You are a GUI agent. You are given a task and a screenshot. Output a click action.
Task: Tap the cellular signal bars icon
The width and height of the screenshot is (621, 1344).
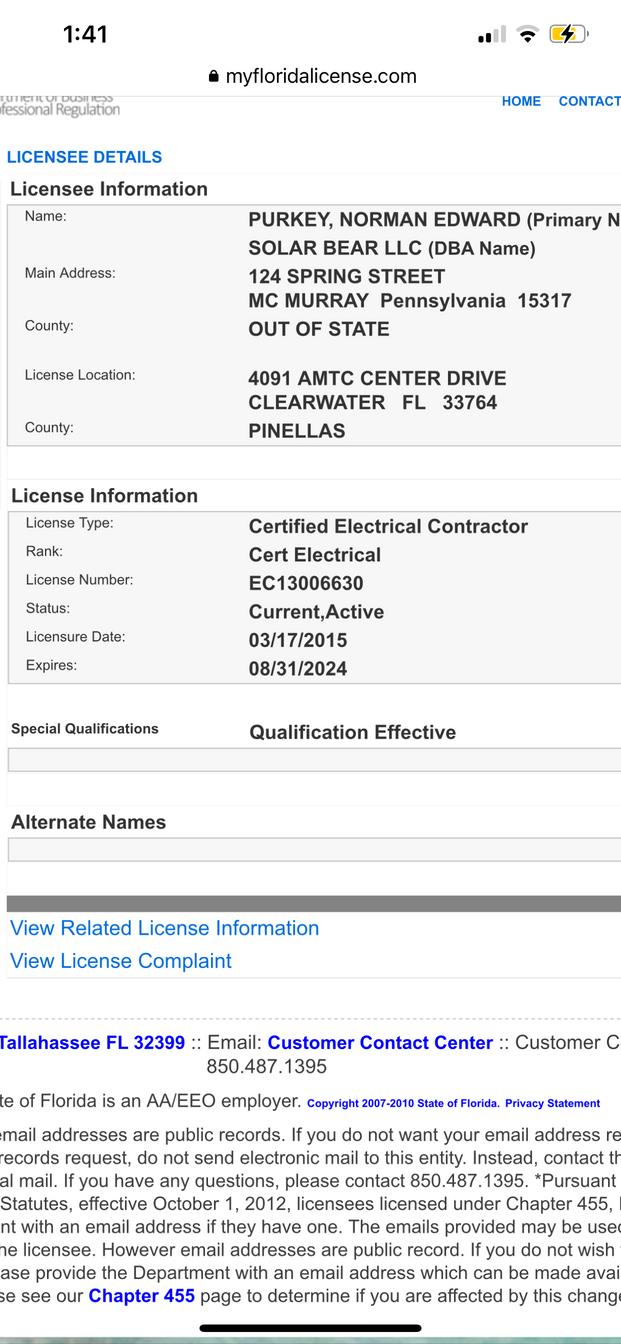click(491, 36)
